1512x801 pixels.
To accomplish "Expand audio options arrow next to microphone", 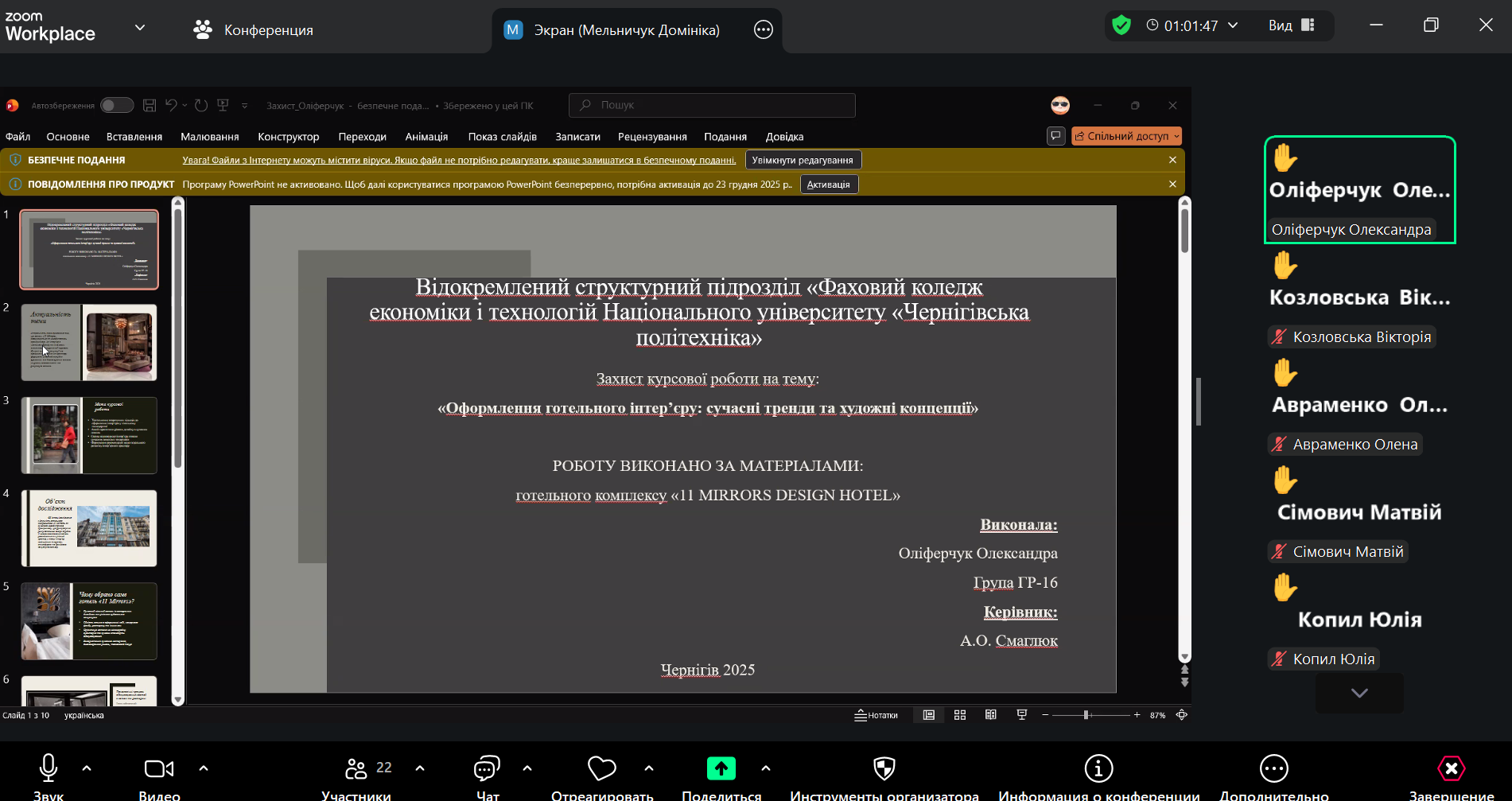I will point(87,768).
